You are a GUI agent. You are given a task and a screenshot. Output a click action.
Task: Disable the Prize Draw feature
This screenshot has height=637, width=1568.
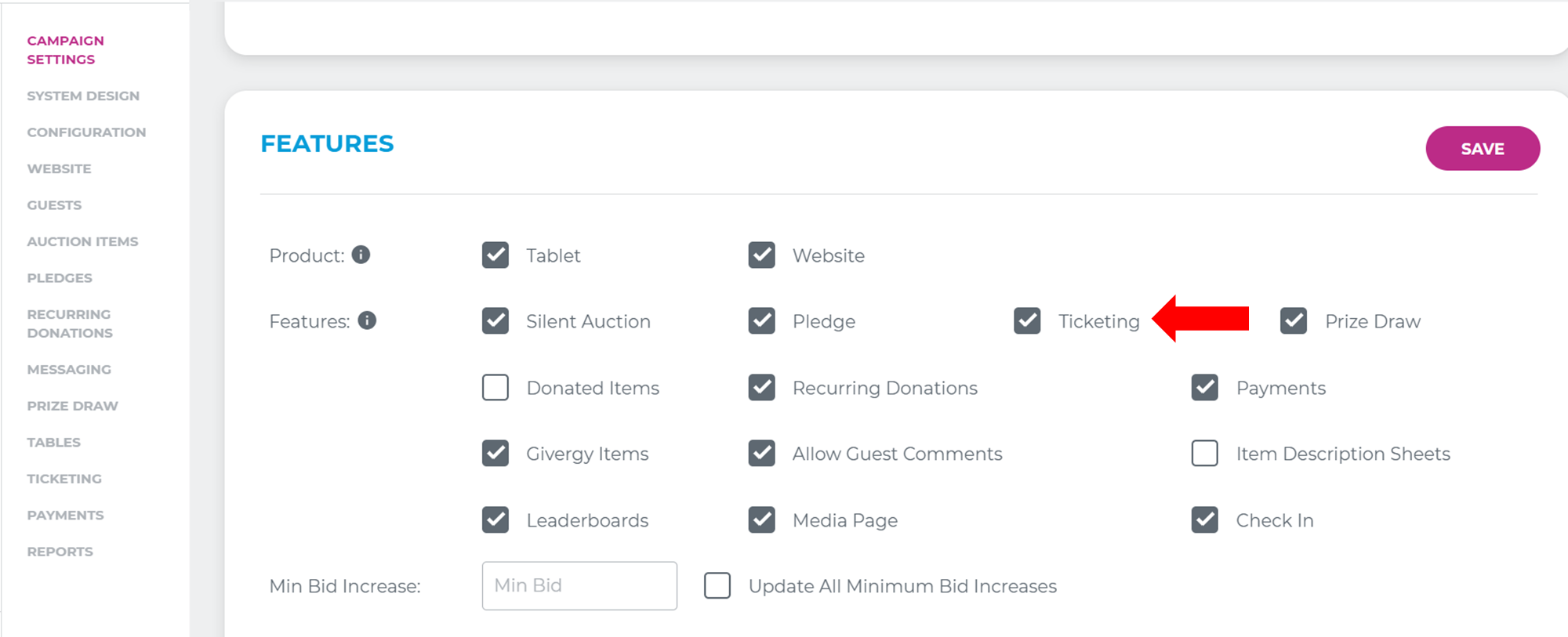pyautogui.click(x=1293, y=320)
